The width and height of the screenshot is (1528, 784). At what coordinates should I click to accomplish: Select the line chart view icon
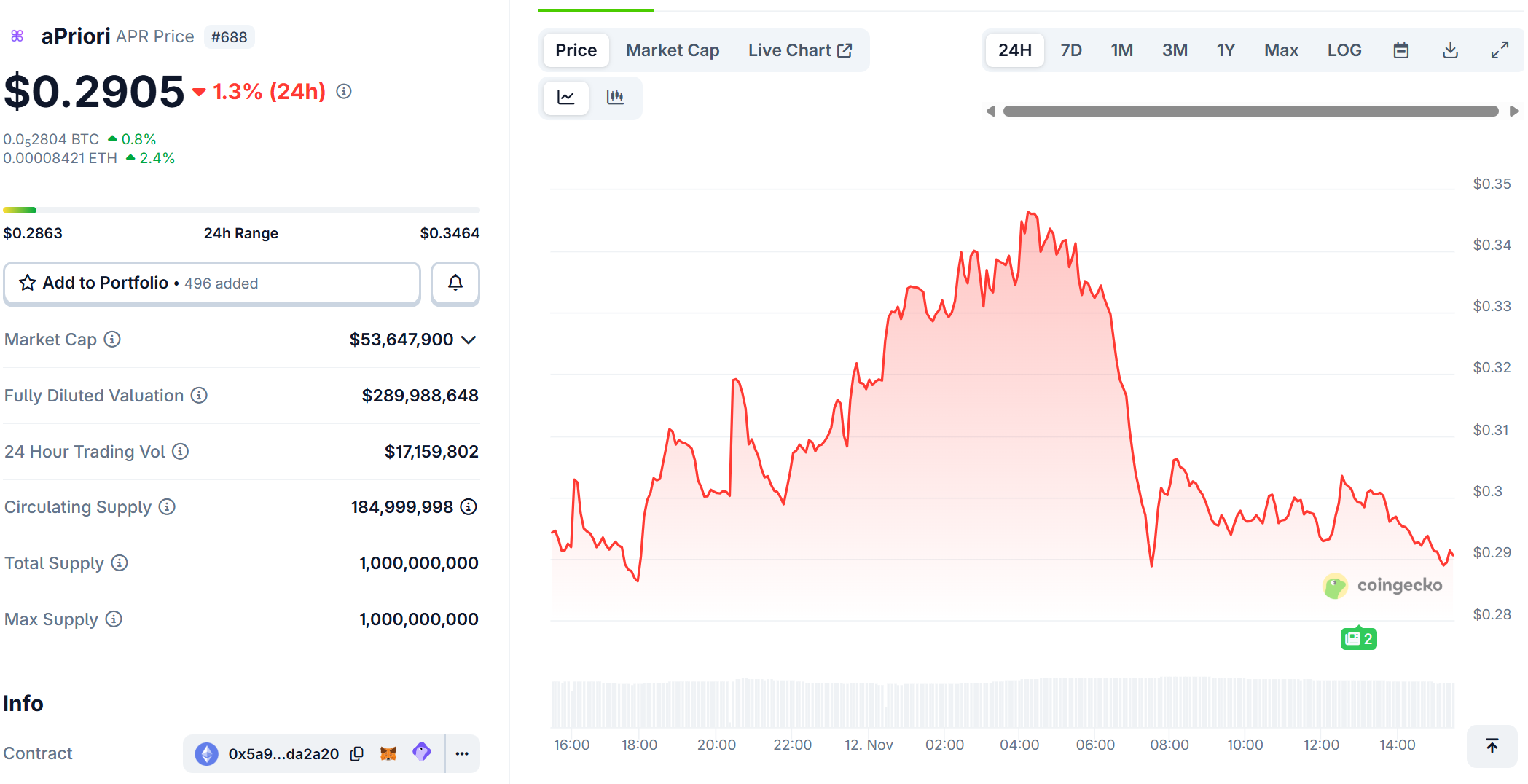565,97
